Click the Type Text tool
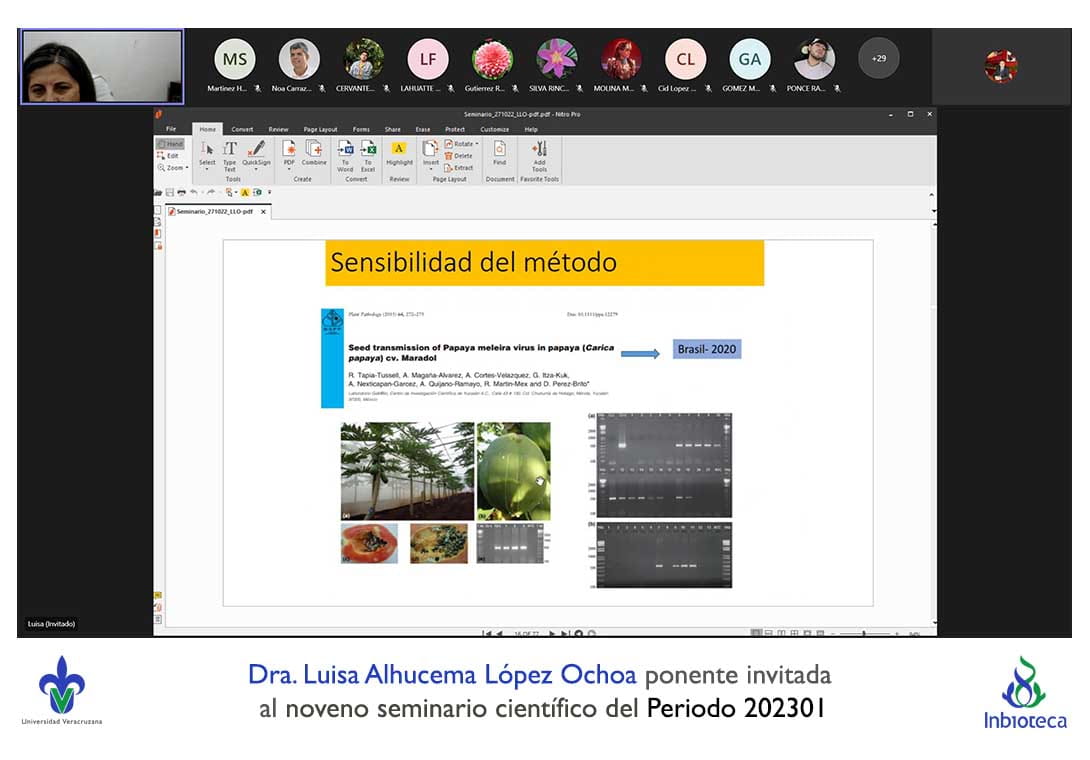 click(x=230, y=154)
